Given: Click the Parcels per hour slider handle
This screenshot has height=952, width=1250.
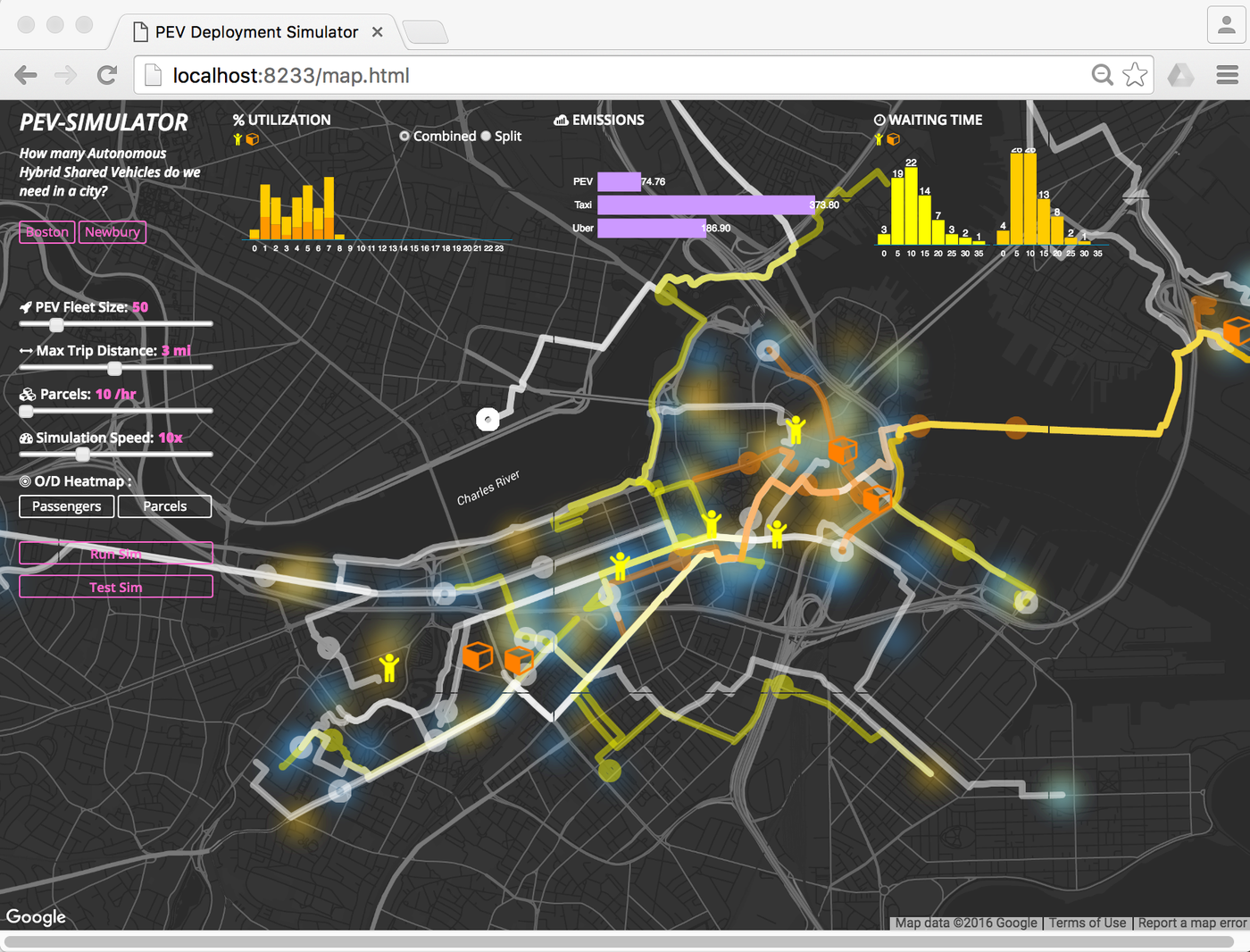Looking at the screenshot, I should point(27,411).
